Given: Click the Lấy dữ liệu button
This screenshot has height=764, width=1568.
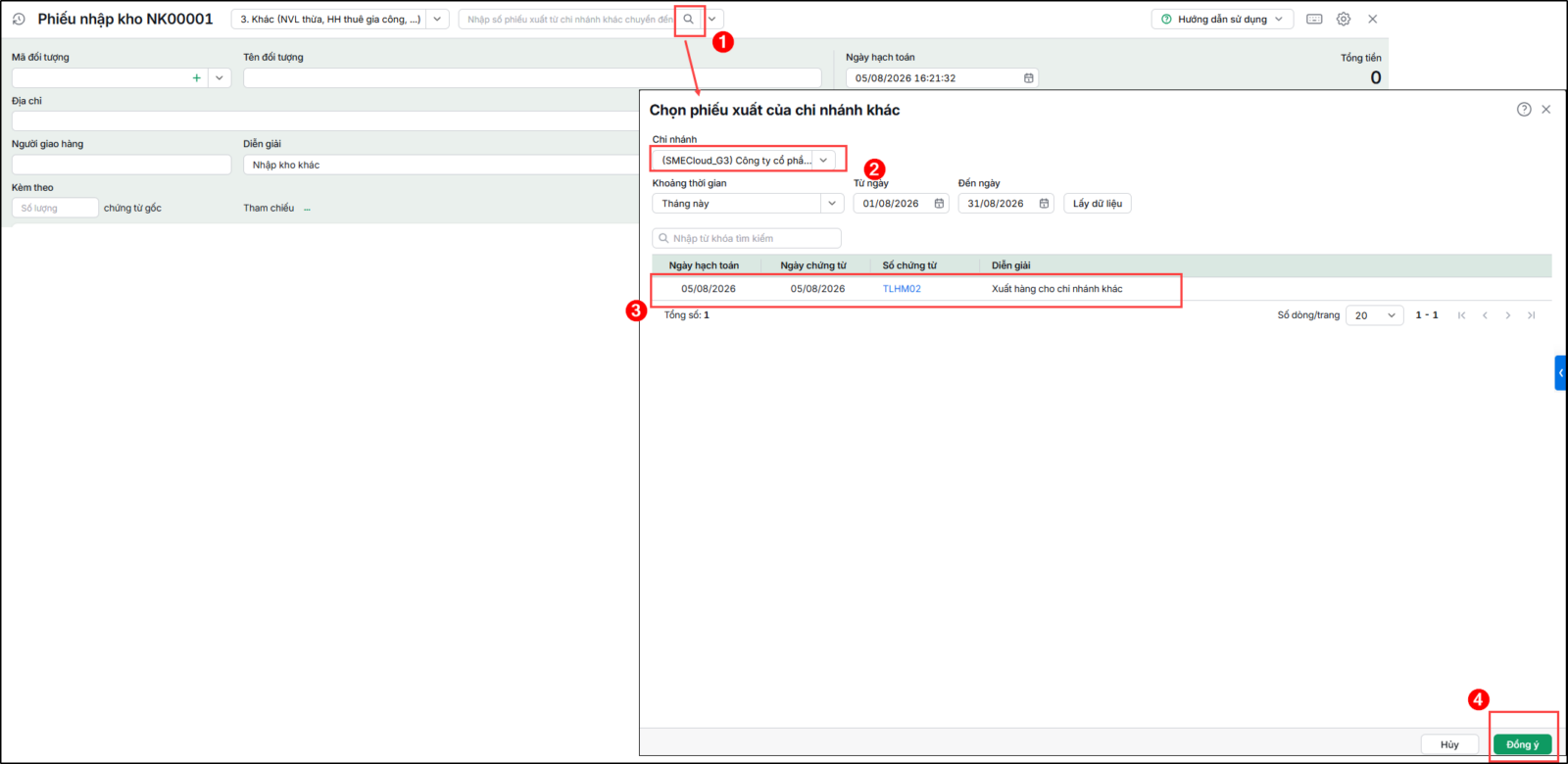Looking at the screenshot, I should pos(1098,203).
